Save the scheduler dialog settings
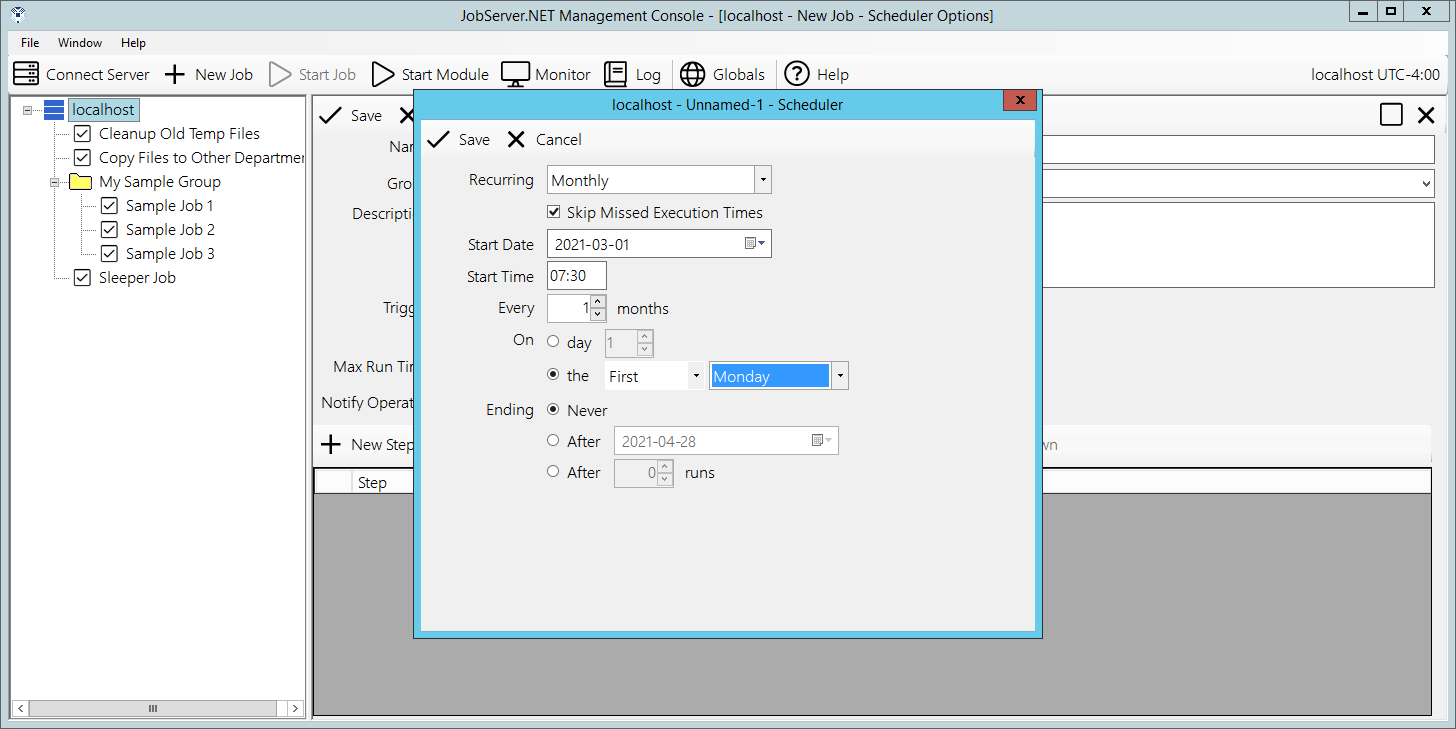 point(459,140)
